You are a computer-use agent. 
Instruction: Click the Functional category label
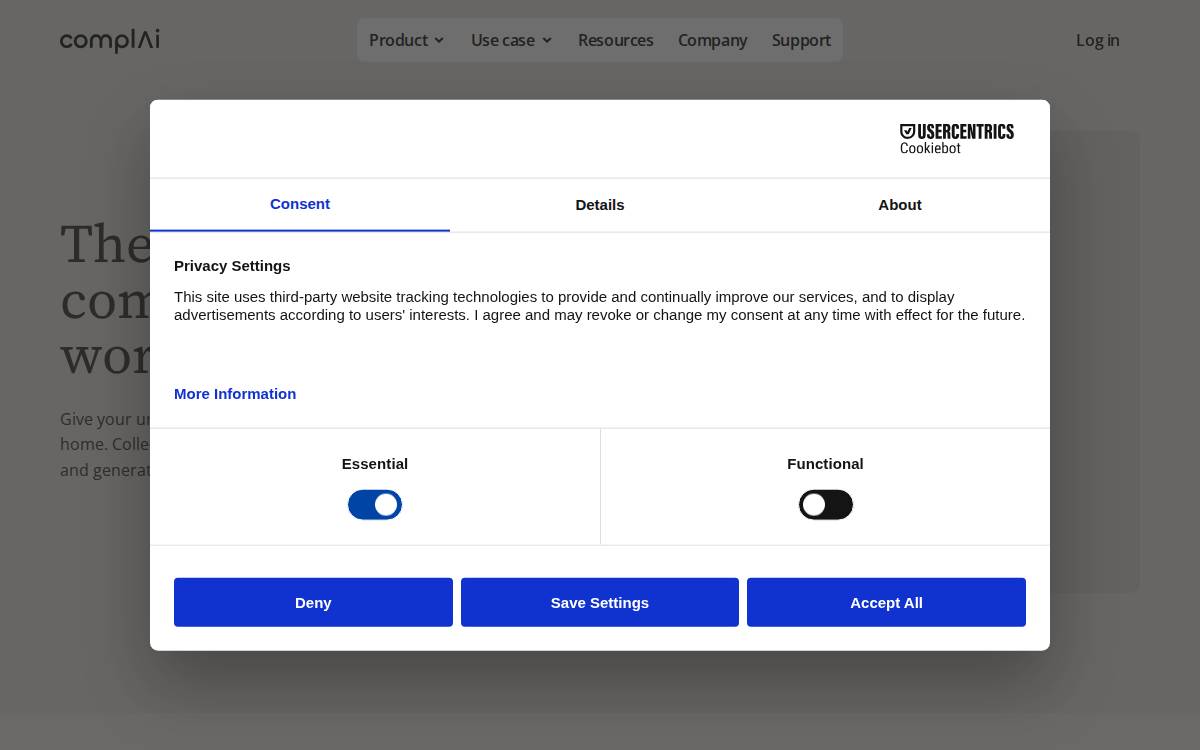[x=825, y=464]
